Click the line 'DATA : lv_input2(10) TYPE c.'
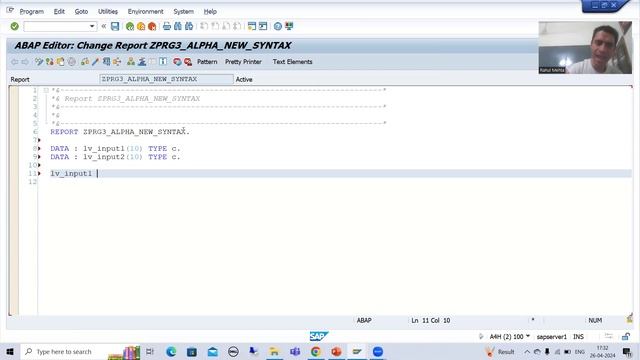Screen dimensions: 640x360 coord(115,157)
